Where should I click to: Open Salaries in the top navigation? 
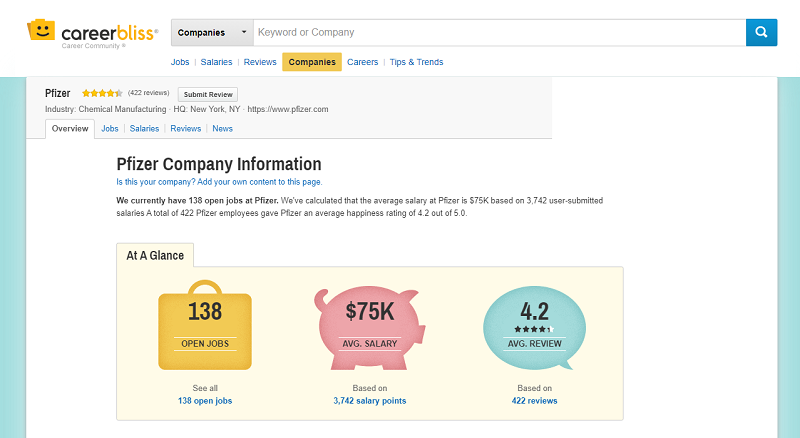point(216,62)
